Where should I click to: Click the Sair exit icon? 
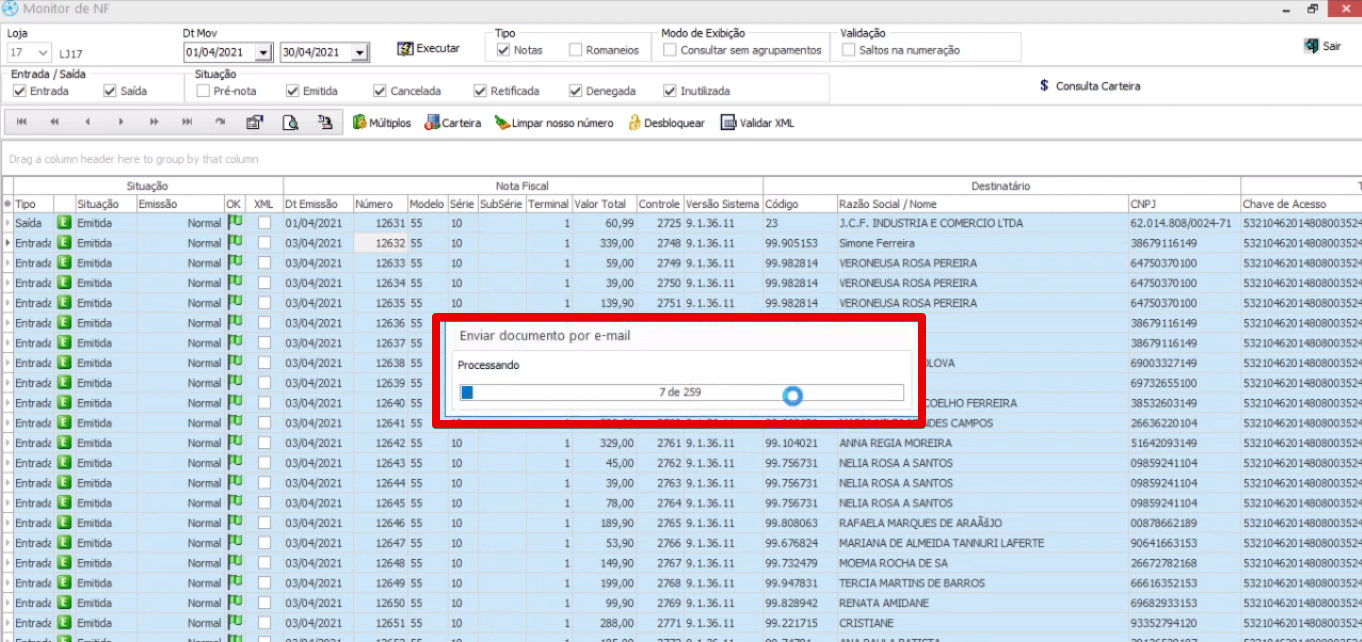coord(1311,46)
